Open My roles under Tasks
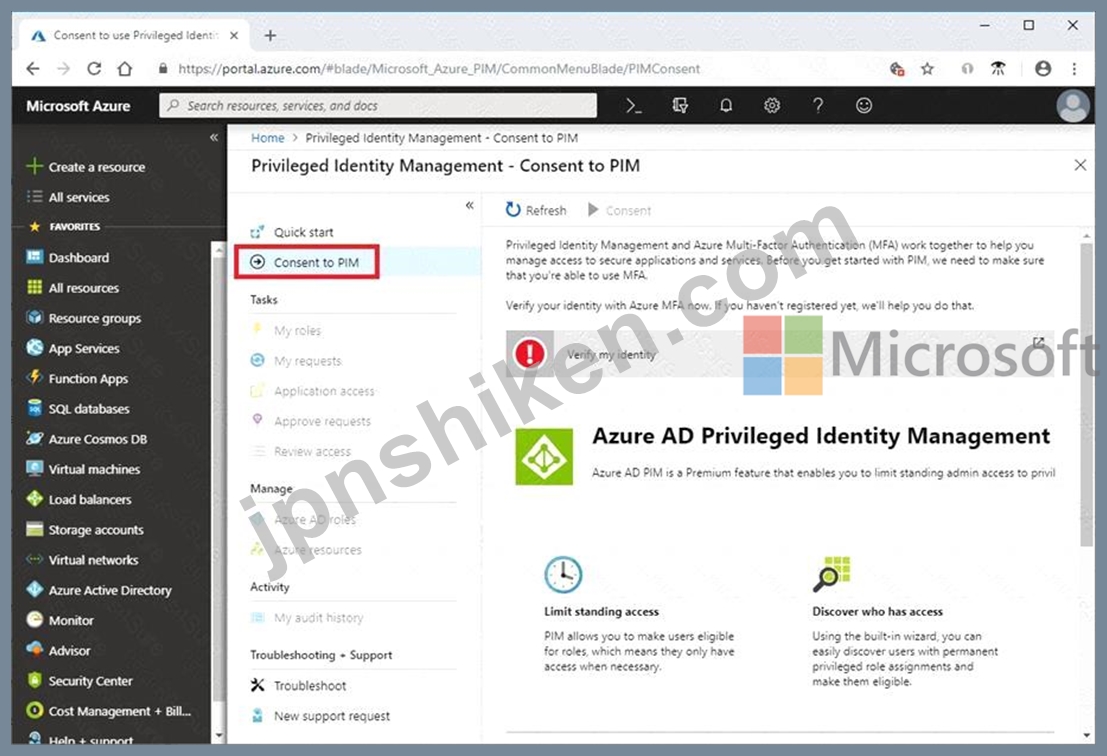1107x756 pixels. tap(287, 330)
